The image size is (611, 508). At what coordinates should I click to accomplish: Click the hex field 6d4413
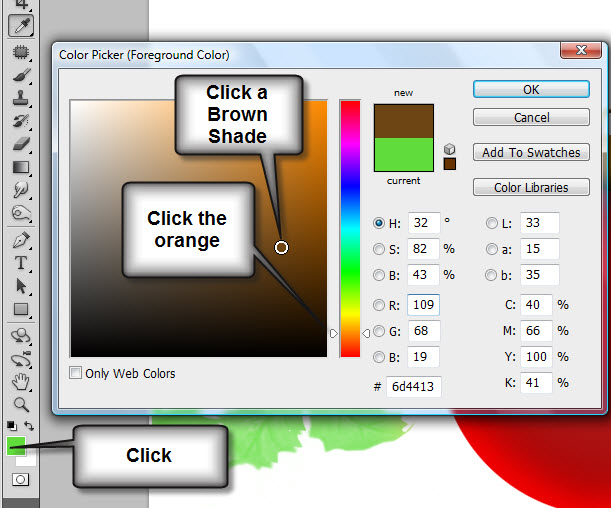coord(413,386)
